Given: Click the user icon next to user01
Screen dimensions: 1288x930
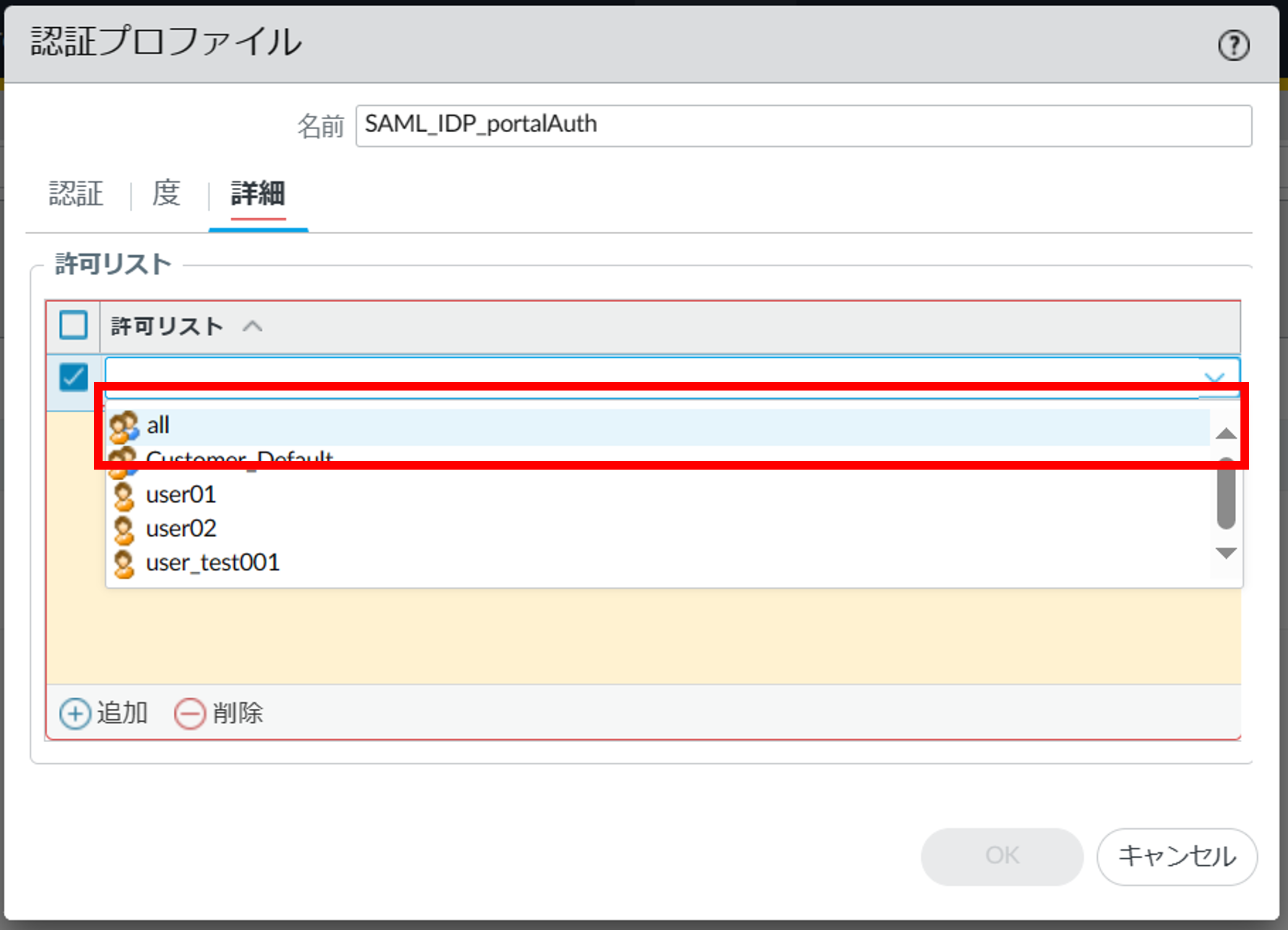Looking at the screenshot, I should coord(124,496).
